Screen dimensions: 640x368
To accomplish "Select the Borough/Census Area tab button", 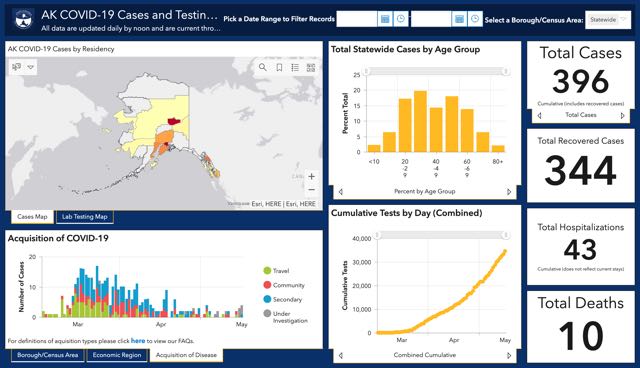I will tap(47, 355).
